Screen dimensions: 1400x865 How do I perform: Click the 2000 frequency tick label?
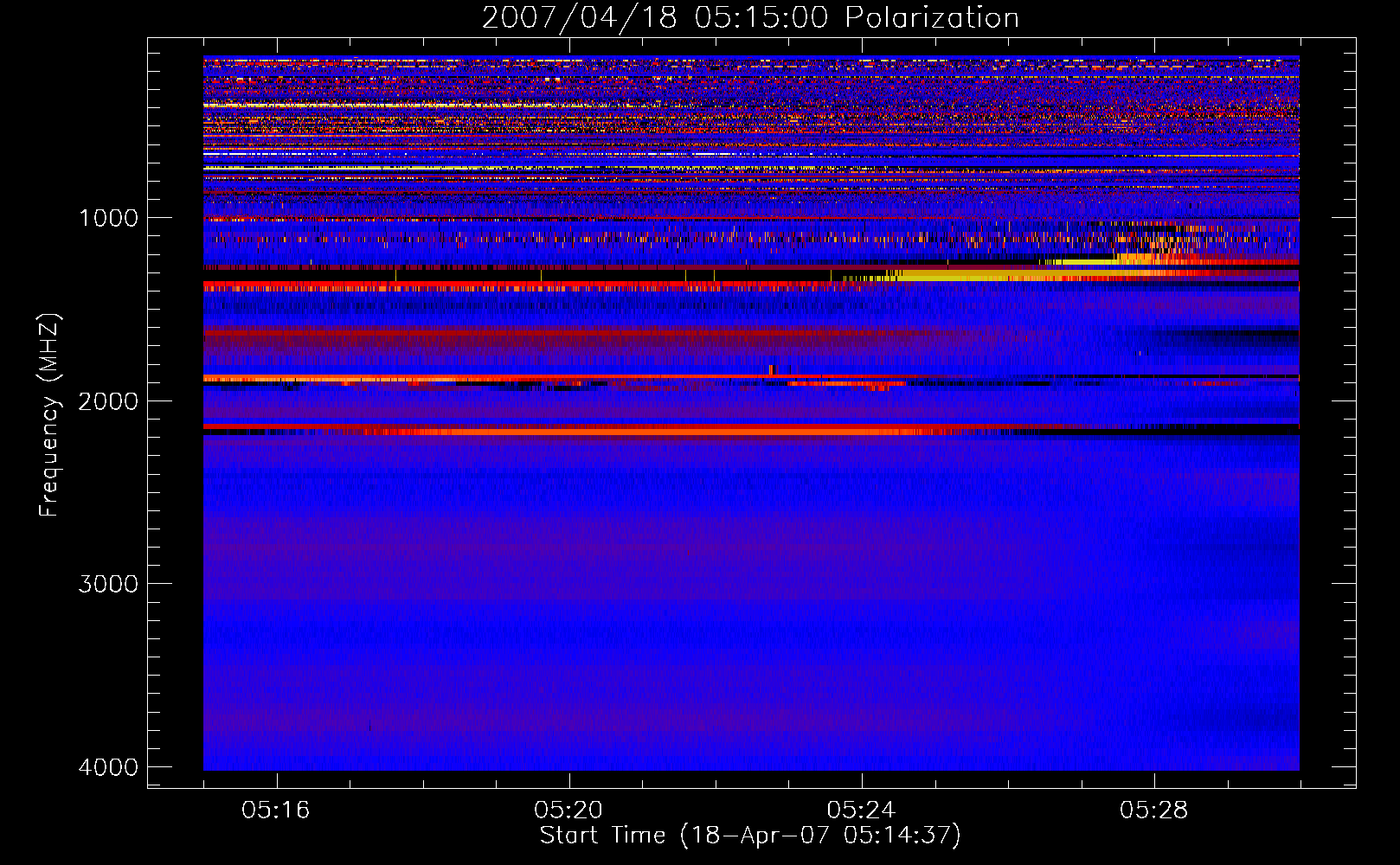point(108,400)
